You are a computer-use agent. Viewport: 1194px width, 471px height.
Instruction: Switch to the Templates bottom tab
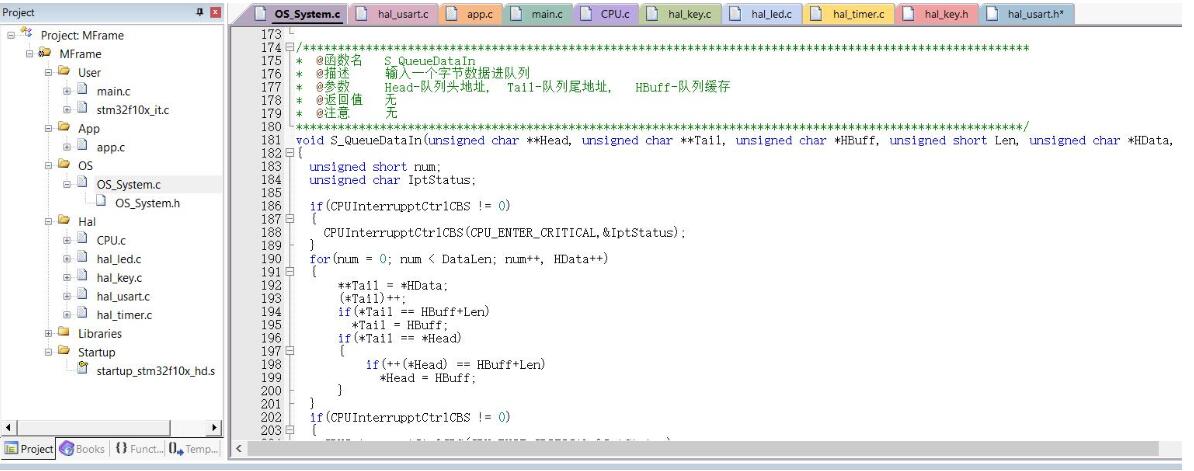pyautogui.click(x=194, y=449)
